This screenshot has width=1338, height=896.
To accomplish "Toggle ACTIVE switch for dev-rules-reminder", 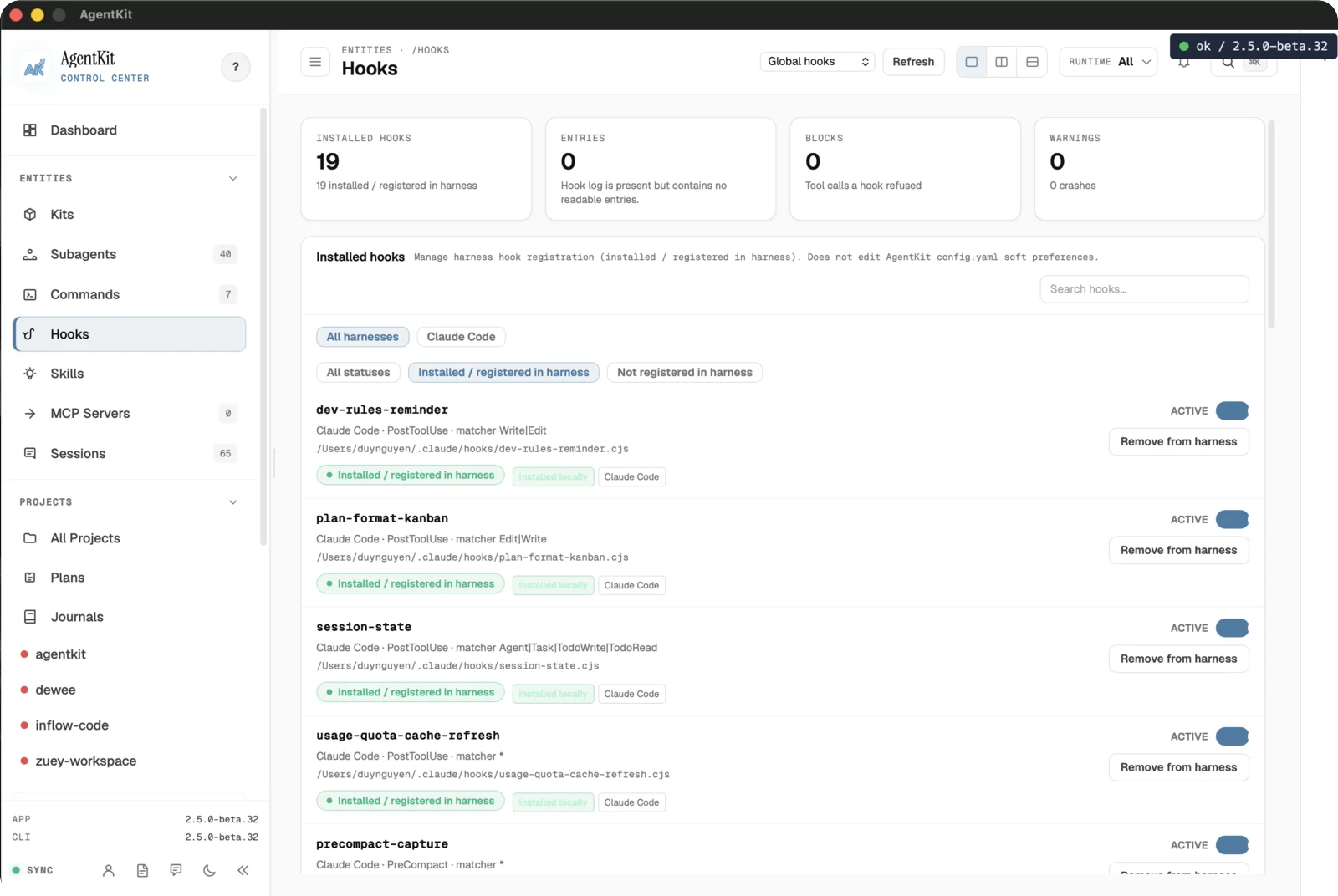I will (x=1232, y=410).
